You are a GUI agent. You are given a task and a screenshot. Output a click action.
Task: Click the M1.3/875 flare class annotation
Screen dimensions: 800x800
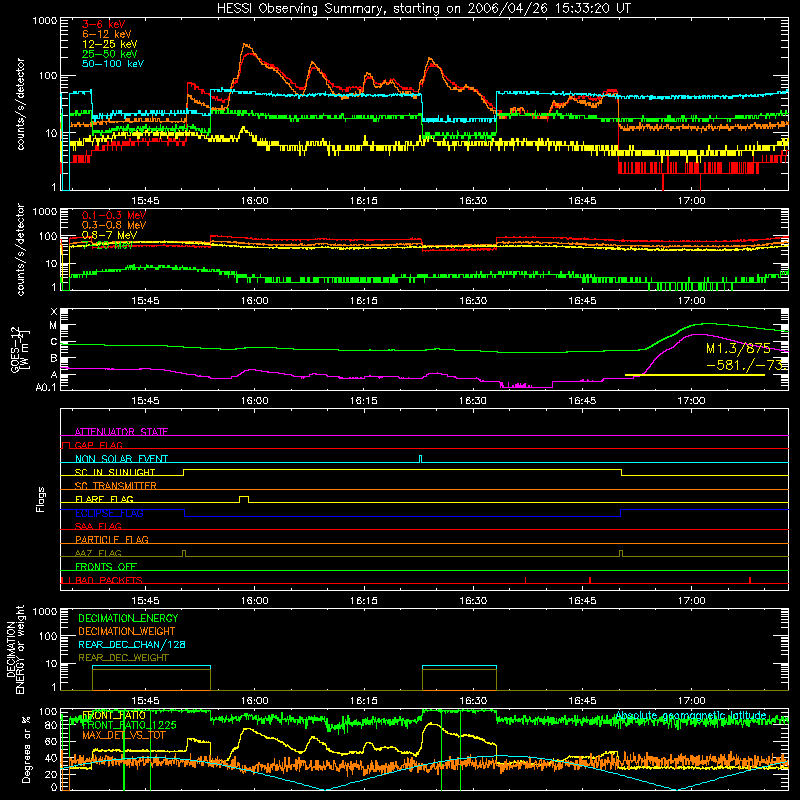pos(738,348)
